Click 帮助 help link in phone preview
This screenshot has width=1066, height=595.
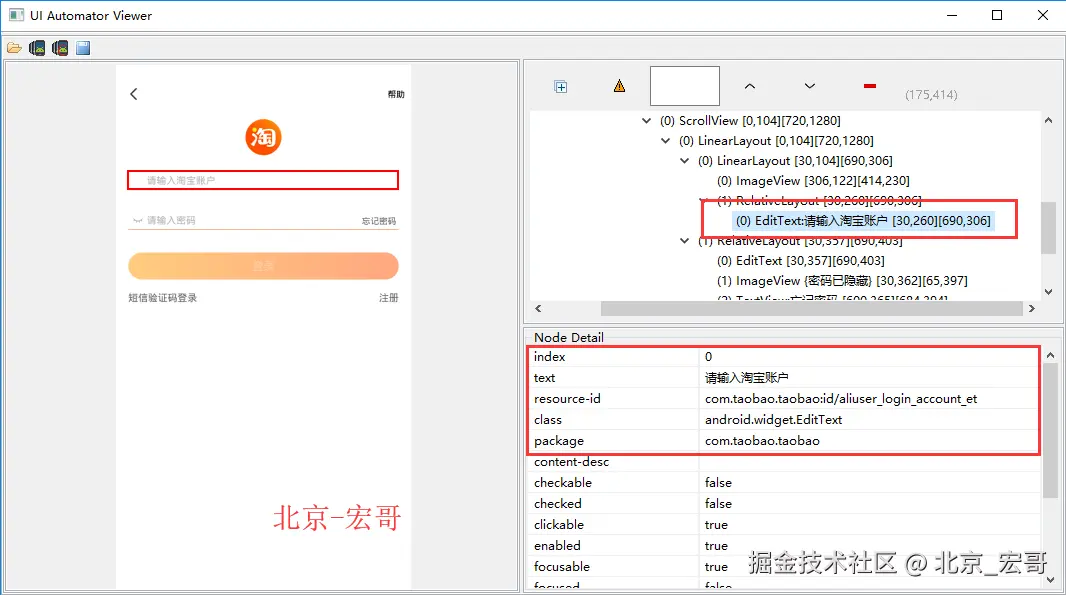(396, 95)
